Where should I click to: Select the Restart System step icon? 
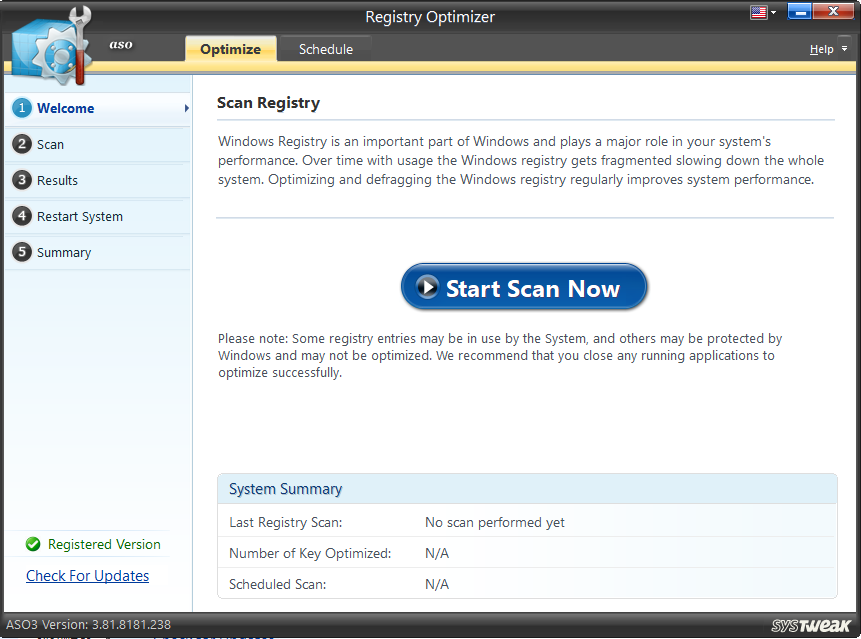22,216
